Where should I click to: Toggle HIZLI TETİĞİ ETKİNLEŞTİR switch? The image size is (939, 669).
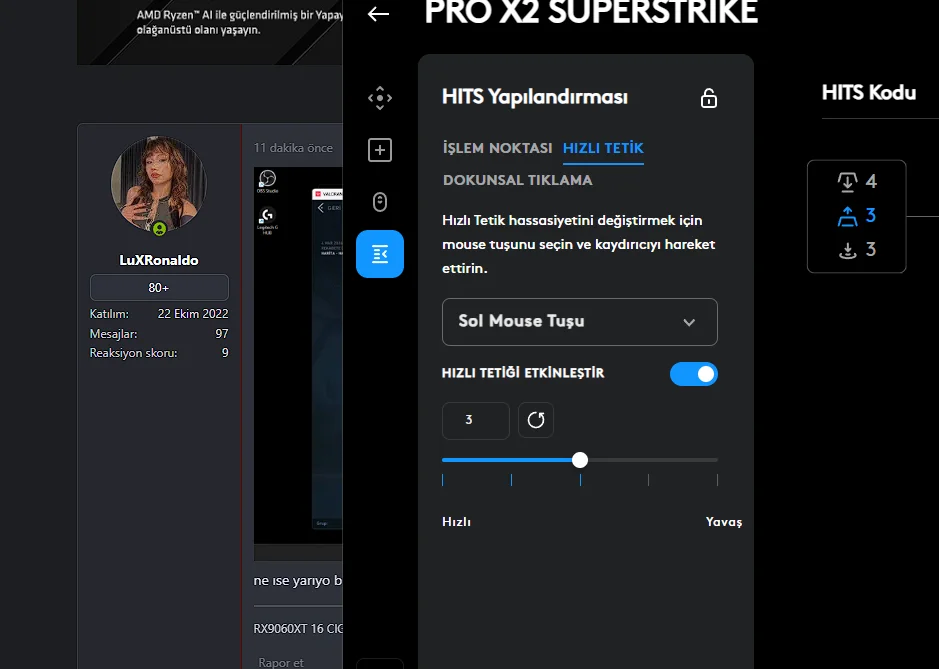(x=693, y=374)
